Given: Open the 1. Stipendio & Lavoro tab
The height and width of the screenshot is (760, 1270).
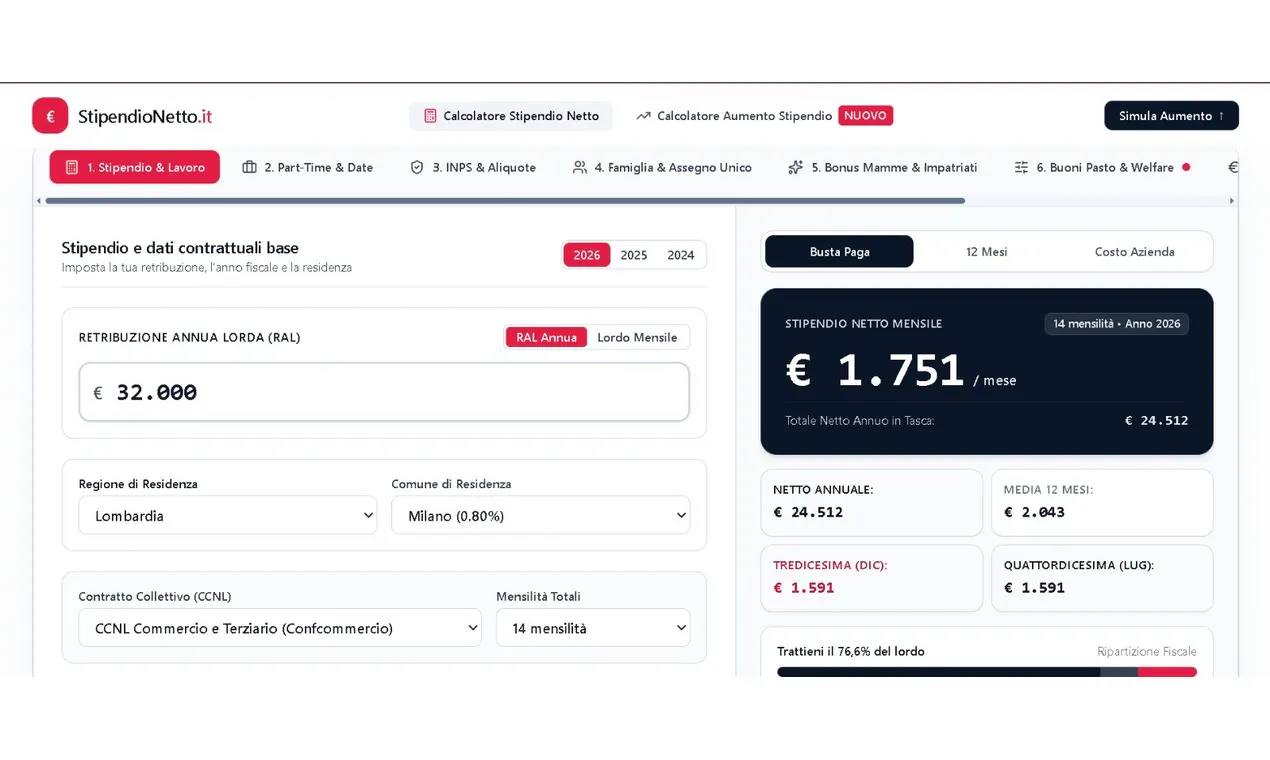Looking at the screenshot, I should (x=135, y=167).
